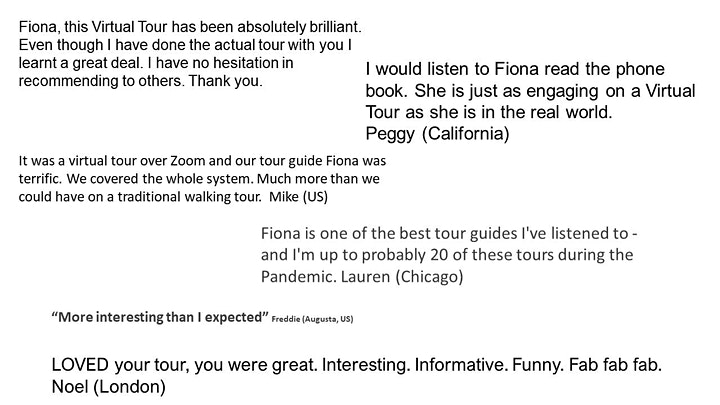The width and height of the screenshot is (720, 405).
Task: Click Mike's Zoom virtual tour review
Action: click(x=202, y=179)
